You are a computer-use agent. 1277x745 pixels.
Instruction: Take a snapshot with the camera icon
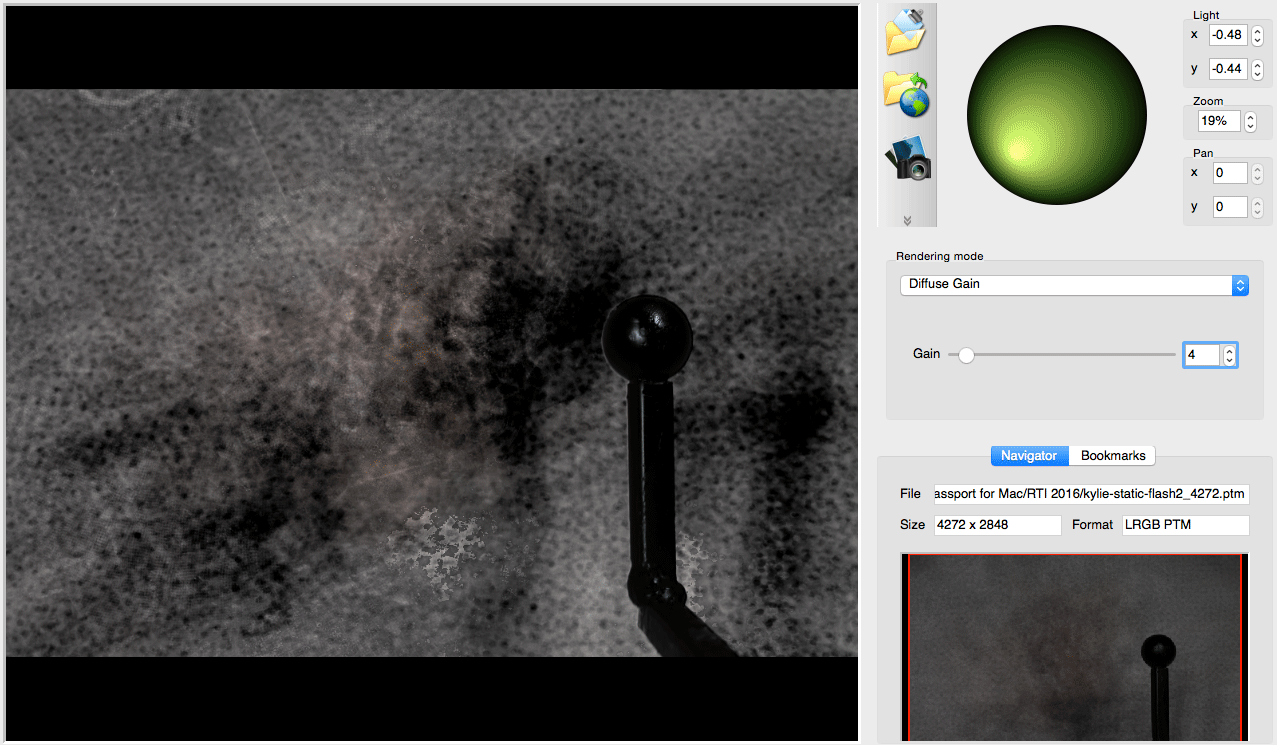[x=906, y=158]
